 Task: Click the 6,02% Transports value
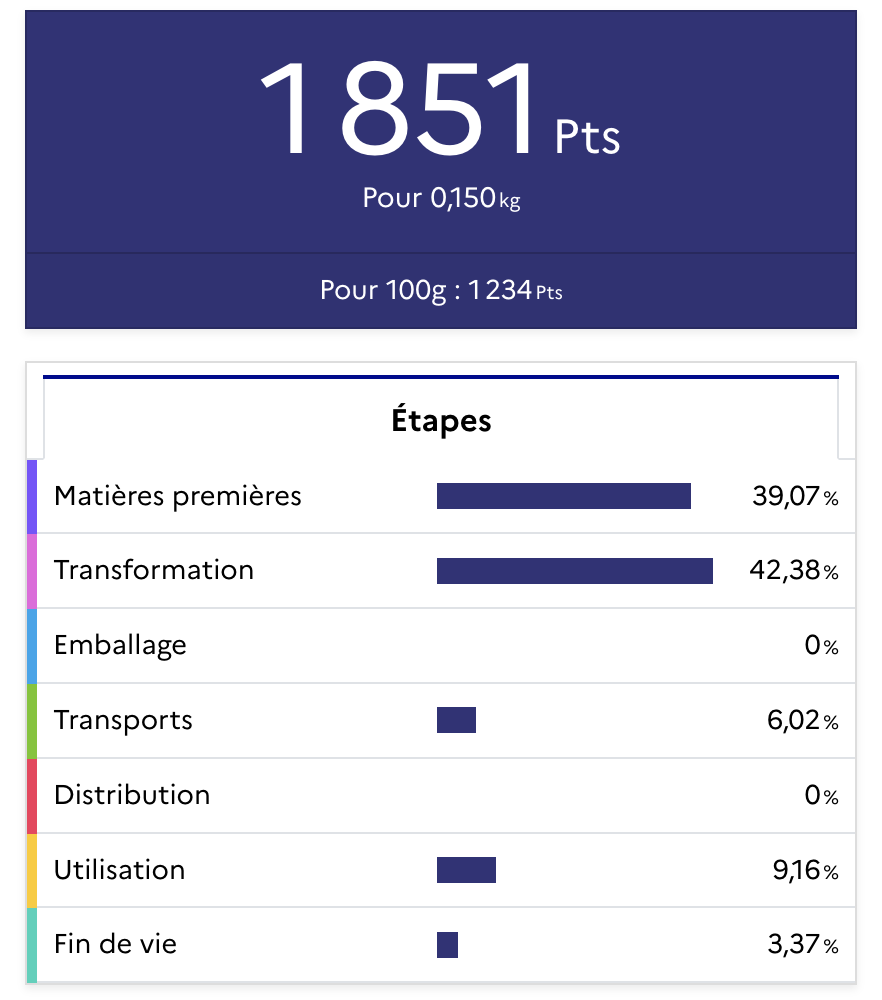tap(803, 721)
